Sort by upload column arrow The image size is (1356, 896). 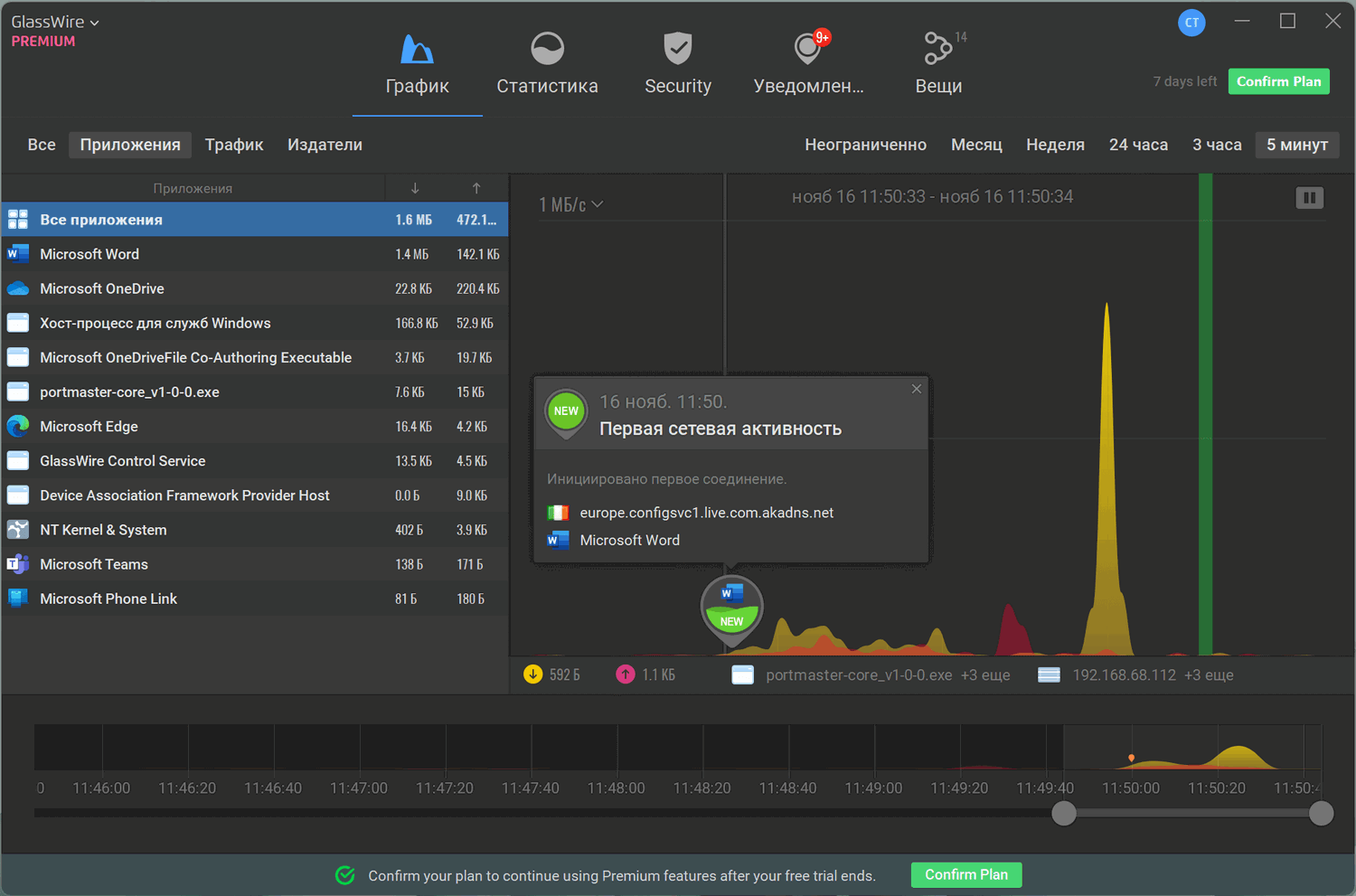coord(476,188)
